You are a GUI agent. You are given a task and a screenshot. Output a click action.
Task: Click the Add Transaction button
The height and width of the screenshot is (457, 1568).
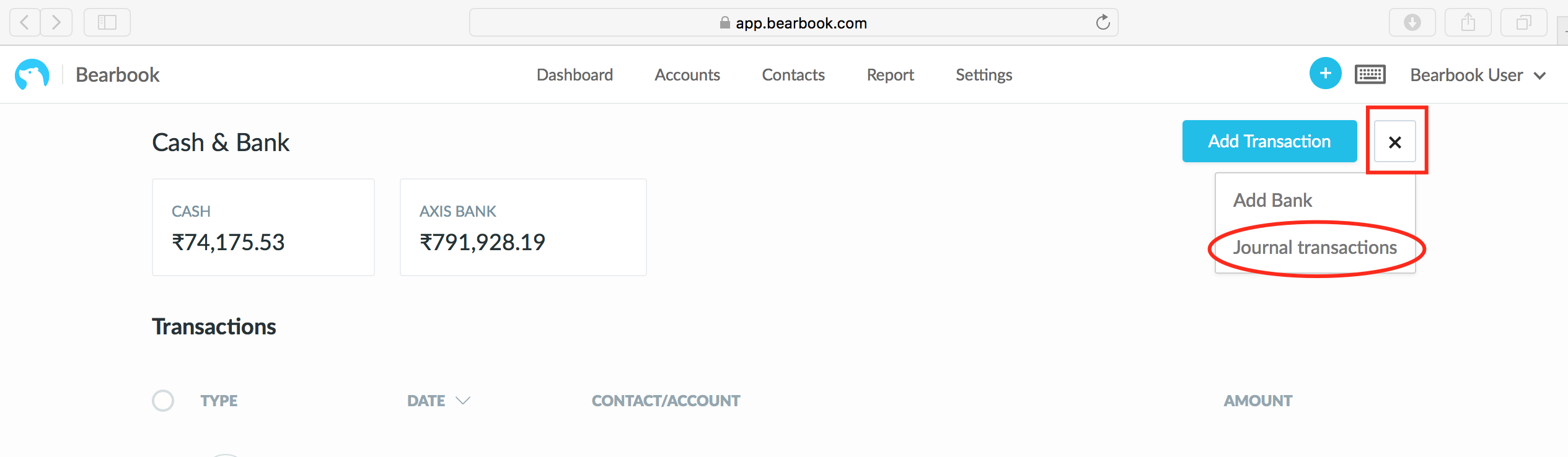pos(1269,141)
